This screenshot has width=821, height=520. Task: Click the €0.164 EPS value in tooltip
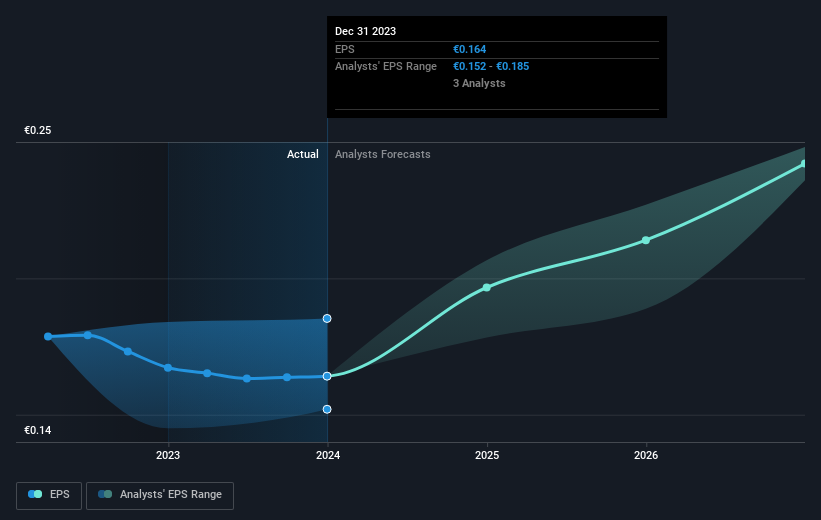[470, 49]
